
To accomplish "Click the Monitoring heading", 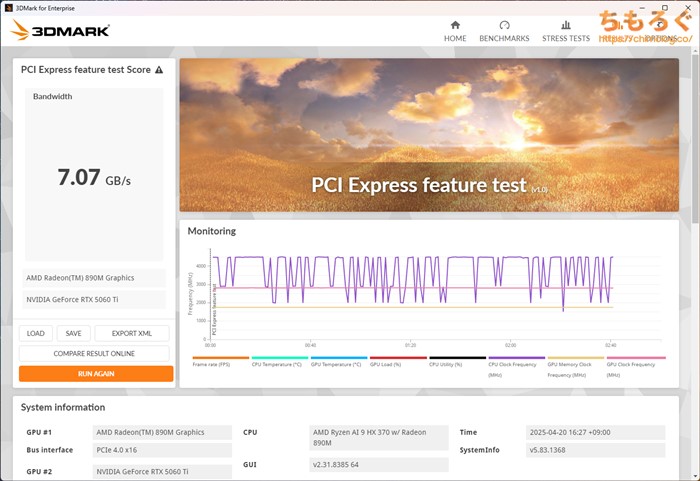I will pyautogui.click(x=212, y=231).
